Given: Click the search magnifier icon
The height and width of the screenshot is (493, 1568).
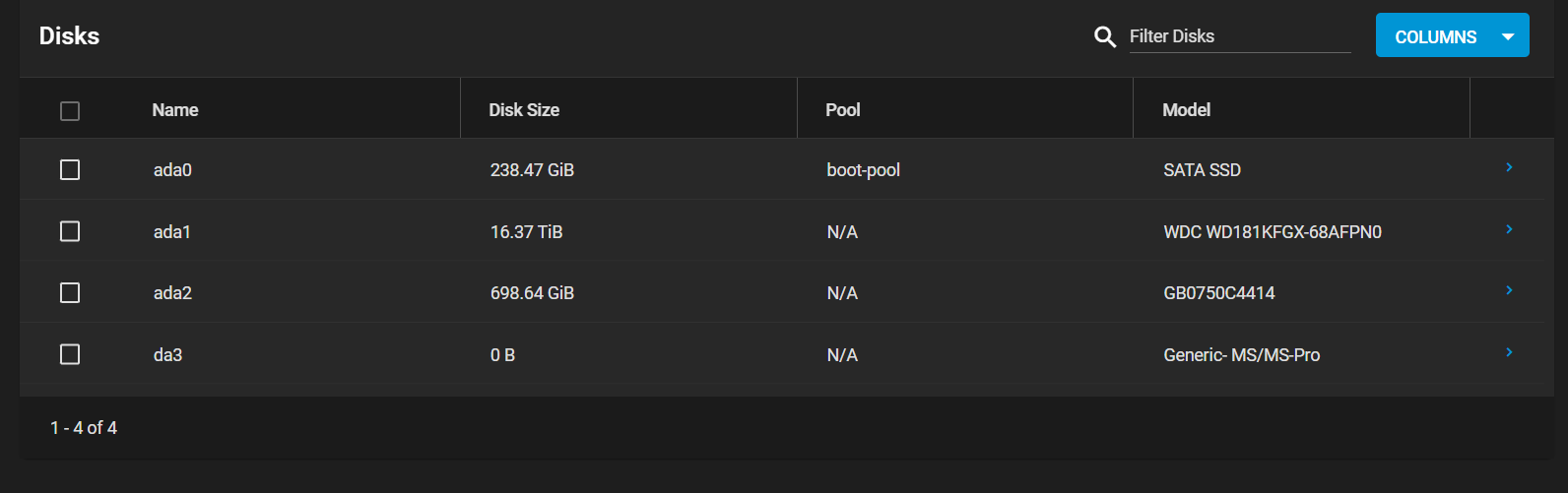Looking at the screenshot, I should pos(1105,36).
